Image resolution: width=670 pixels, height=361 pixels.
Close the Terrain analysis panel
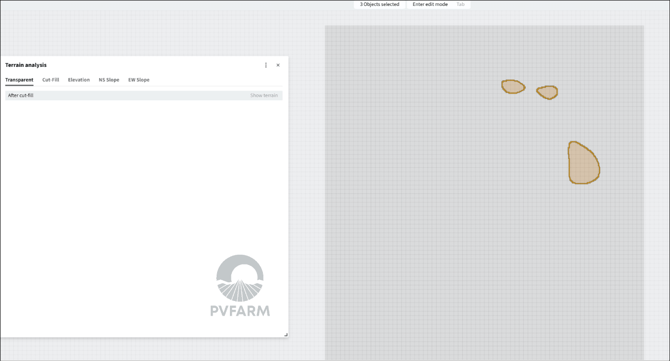[x=278, y=65]
